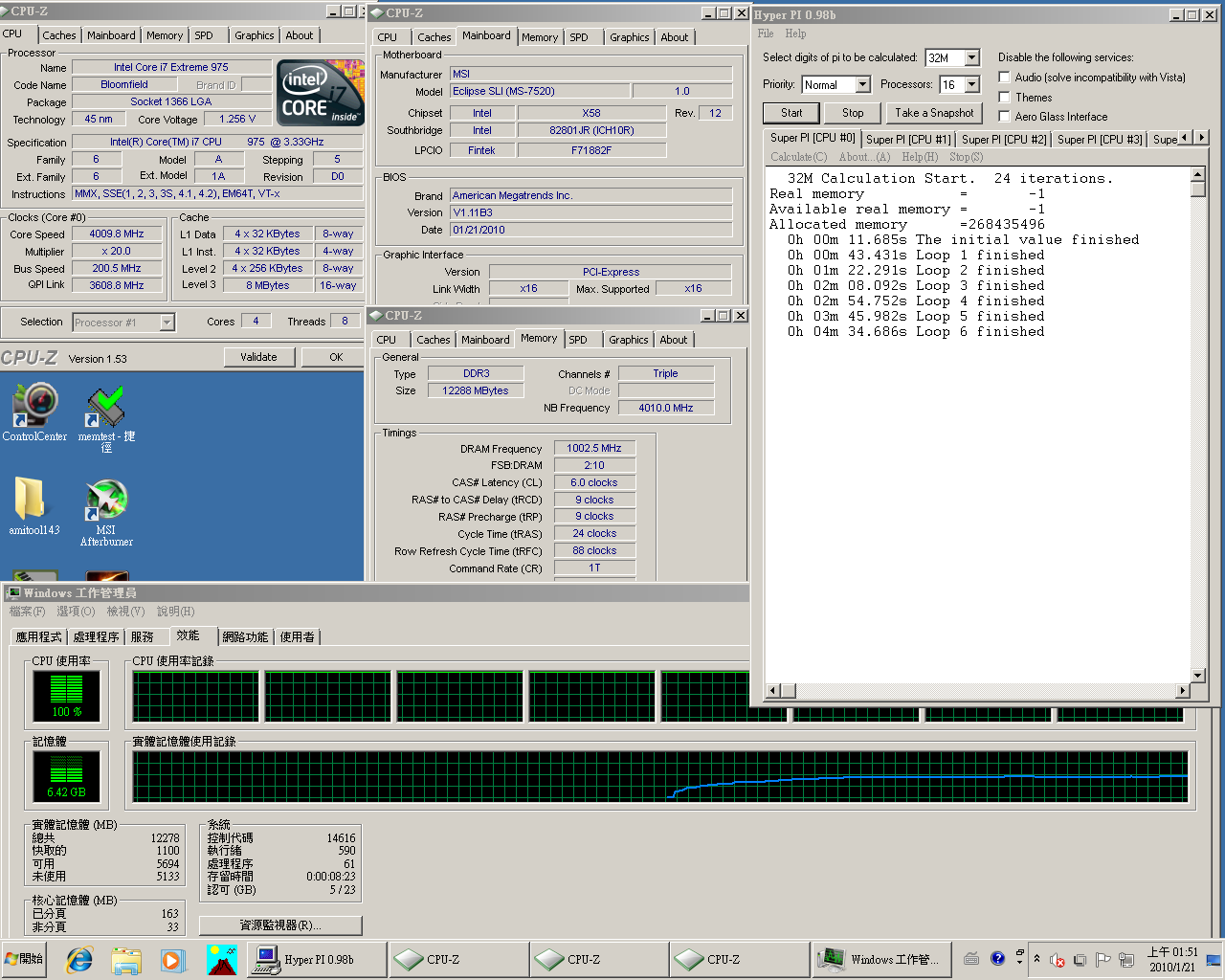The image size is (1225, 980).
Task: Click DRAM Frequency value 1002.5 MHz
Action: [593, 448]
